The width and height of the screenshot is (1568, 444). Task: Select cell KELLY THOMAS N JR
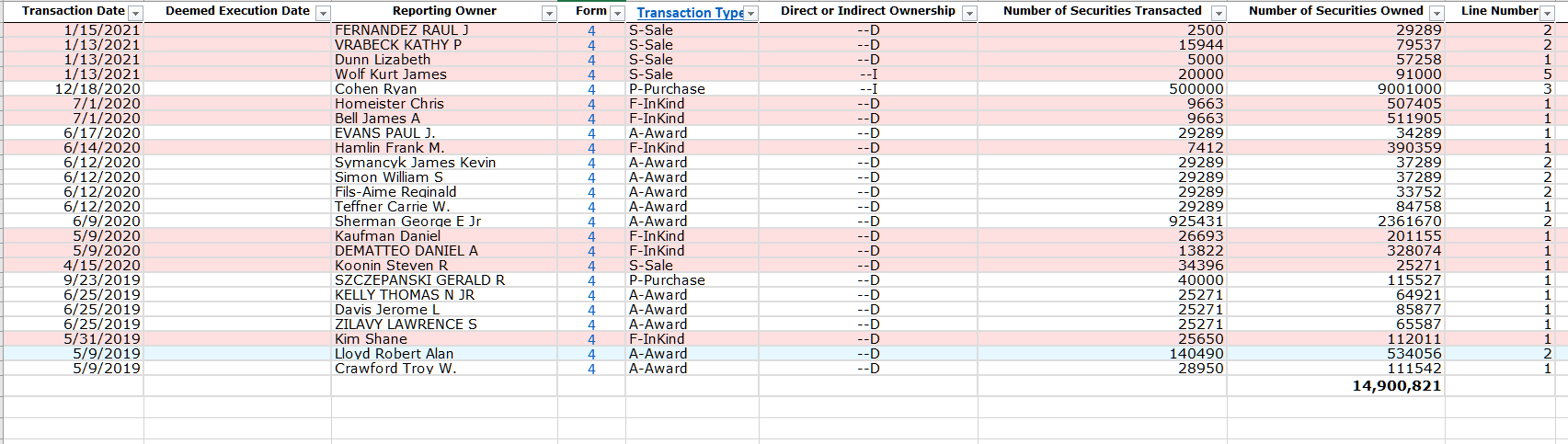(444, 295)
